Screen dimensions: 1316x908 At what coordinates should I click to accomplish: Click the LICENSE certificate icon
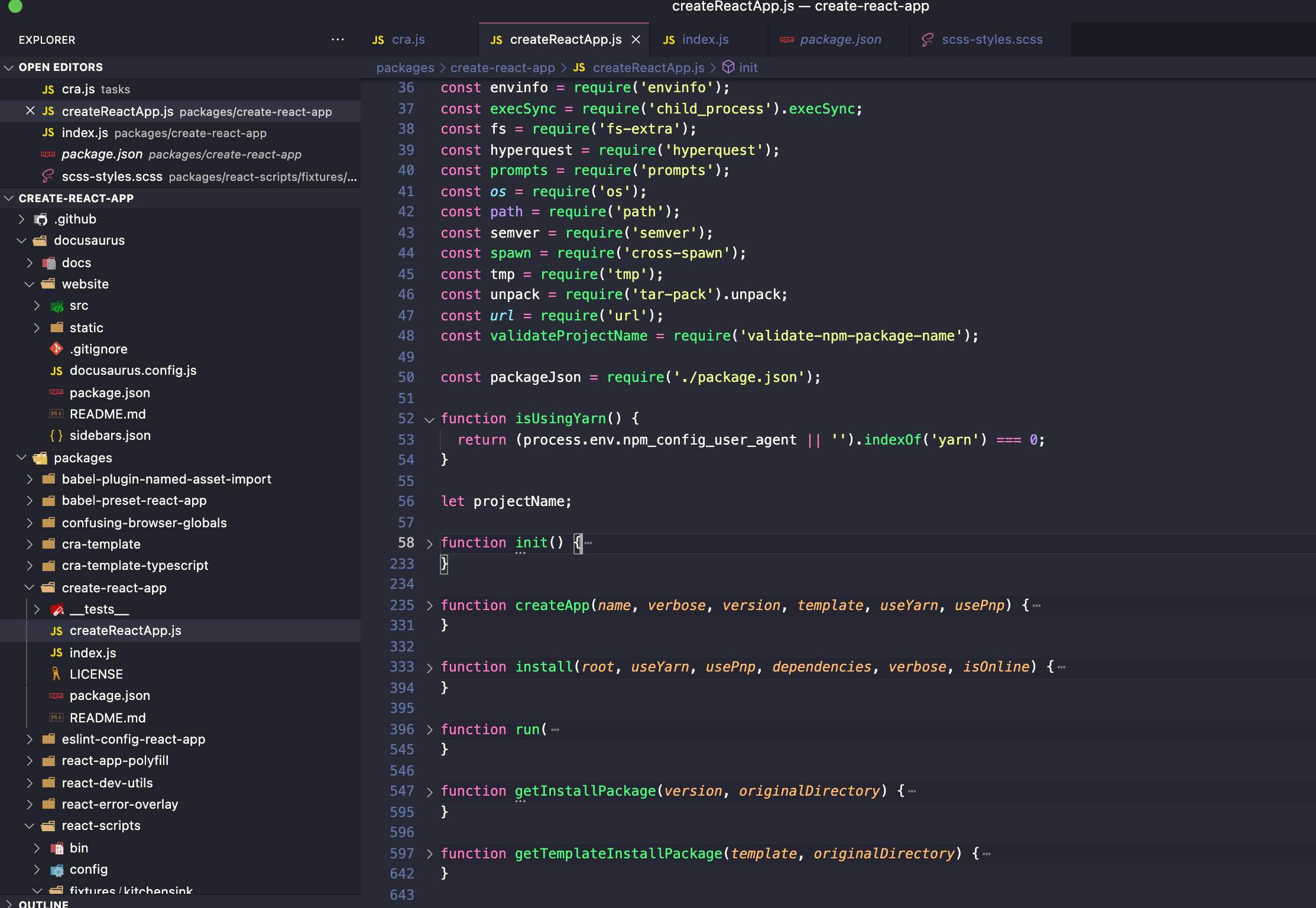tap(56, 674)
